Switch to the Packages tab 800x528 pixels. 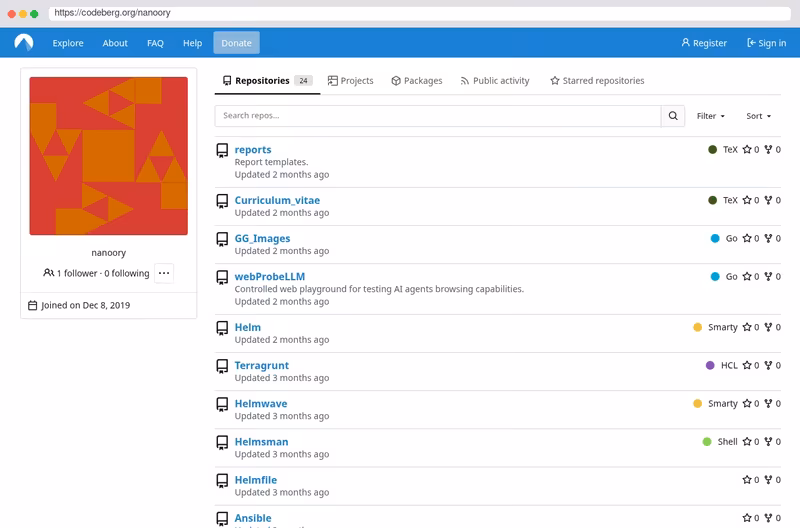pos(417,81)
